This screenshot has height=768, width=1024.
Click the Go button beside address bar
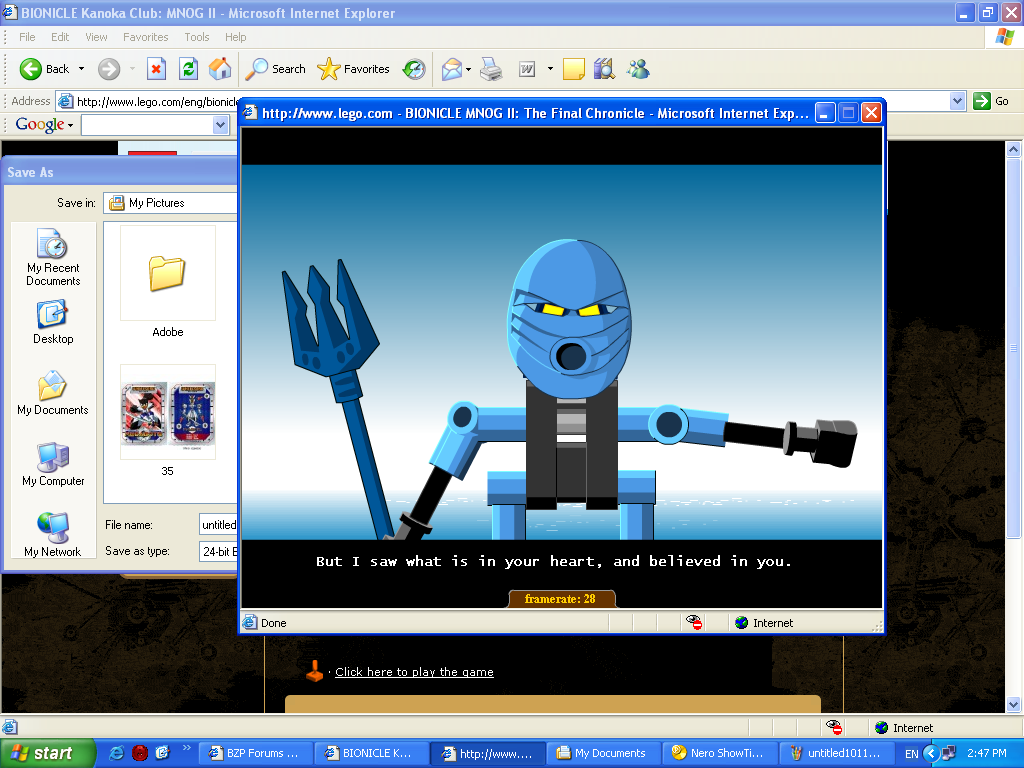click(x=991, y=101)
